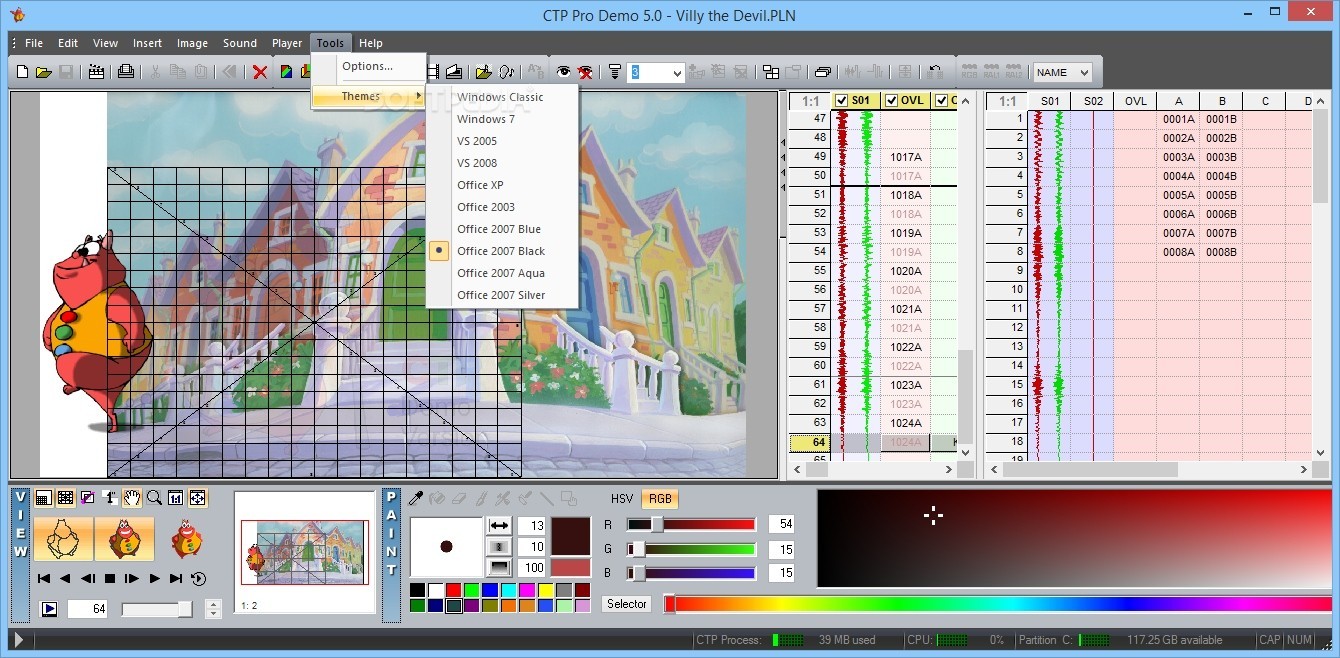Switch color mode to HSV
This screenshot has height=658, width=1340.
click(622, 498)
